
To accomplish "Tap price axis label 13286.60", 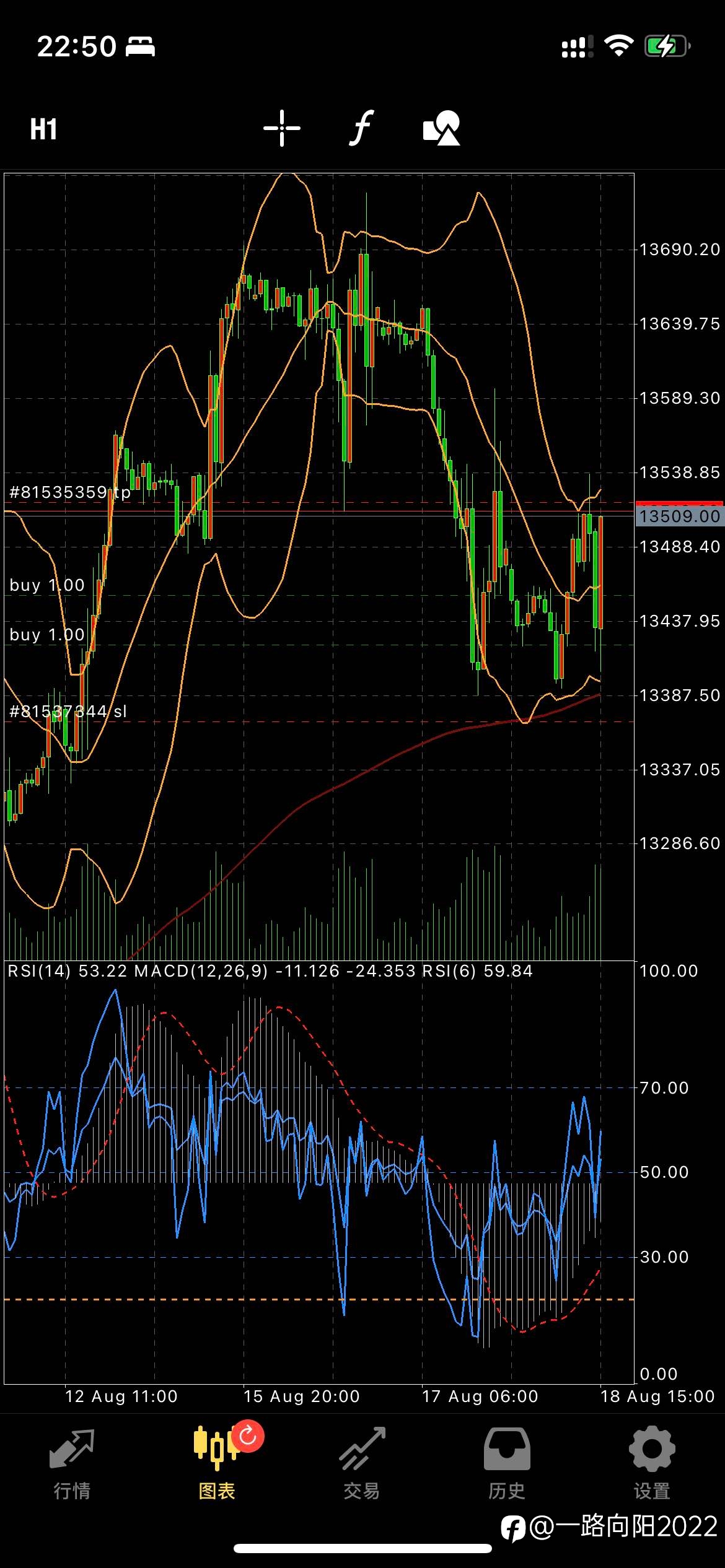I will [x=680, y=843].
